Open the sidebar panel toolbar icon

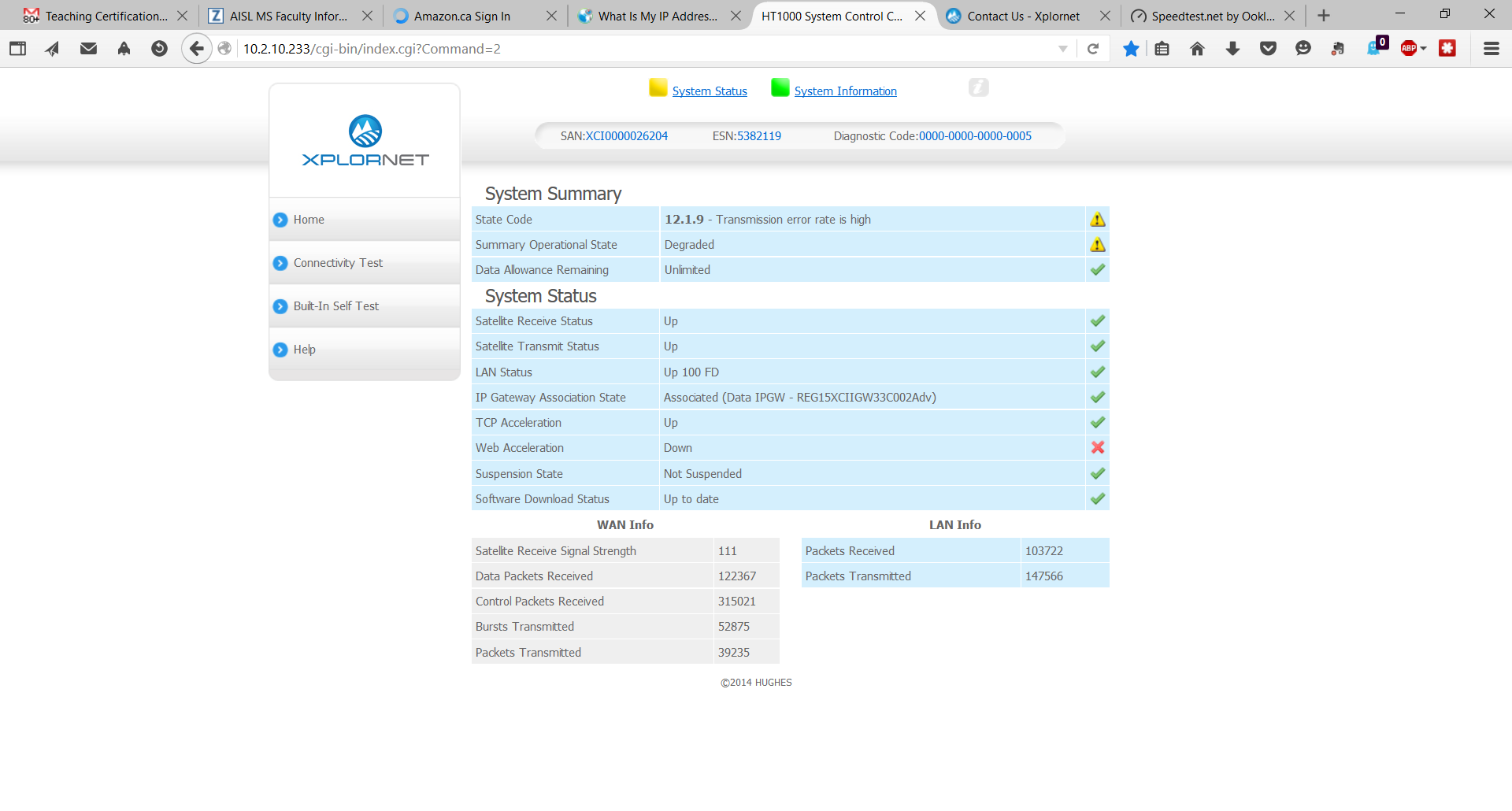(x=17, y=49)
